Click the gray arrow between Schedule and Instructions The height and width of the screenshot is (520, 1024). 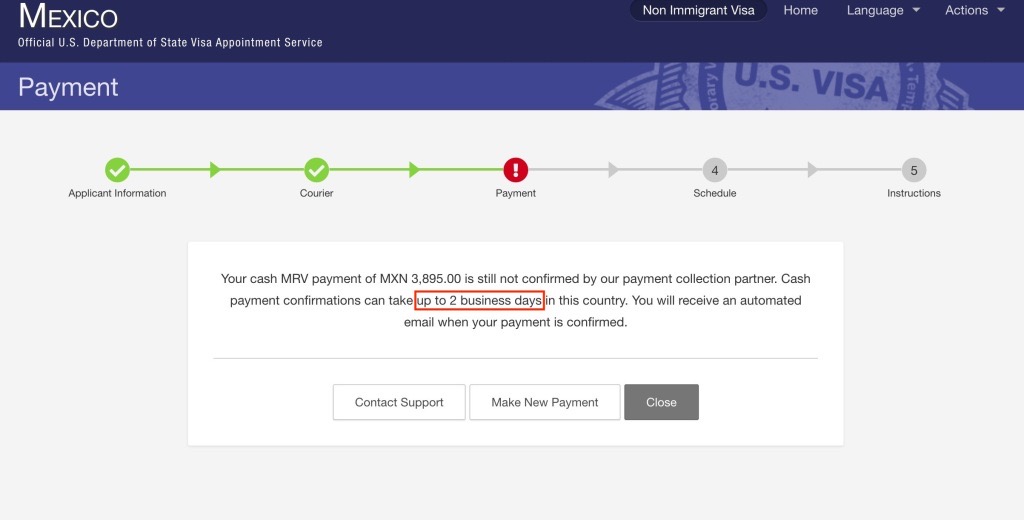pos(813,170)
